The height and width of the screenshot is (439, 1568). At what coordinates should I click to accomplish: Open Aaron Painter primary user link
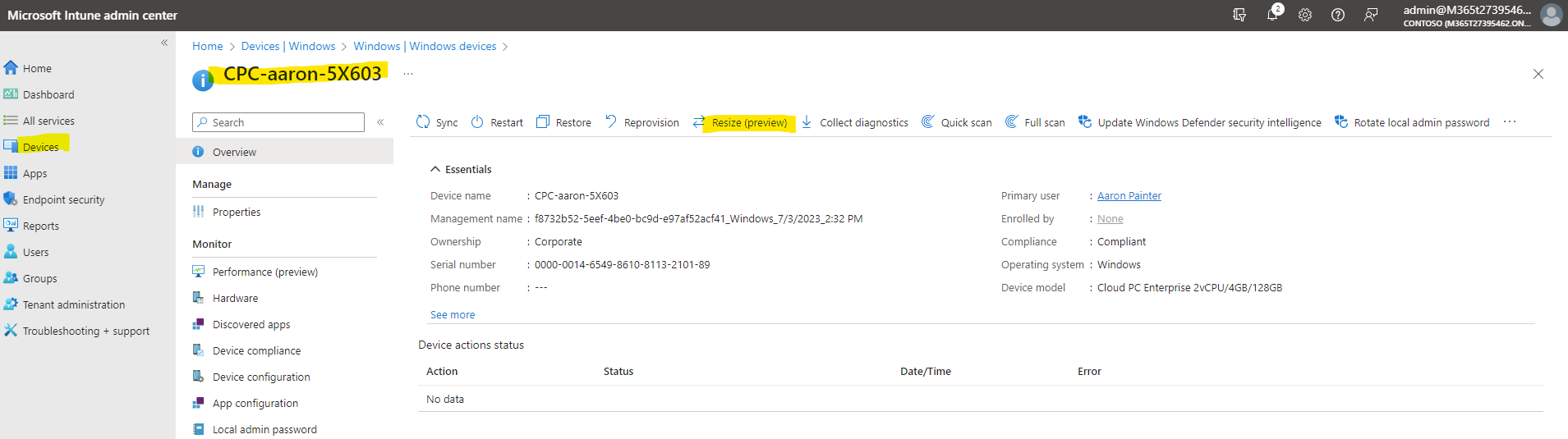click(1129, 195)
